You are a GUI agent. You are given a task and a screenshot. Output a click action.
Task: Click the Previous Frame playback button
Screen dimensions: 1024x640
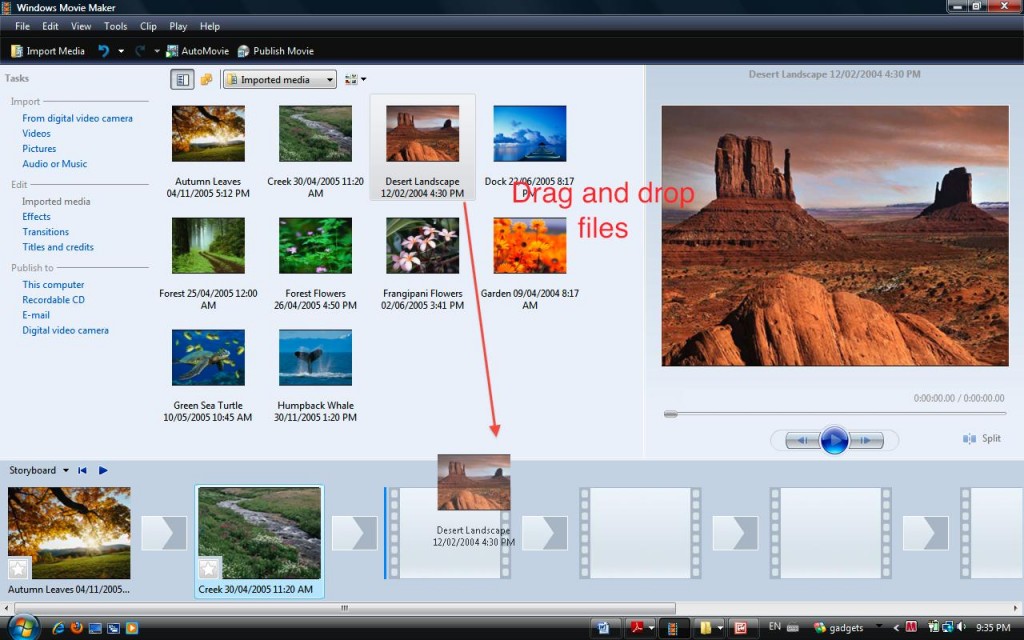[802, 440]
